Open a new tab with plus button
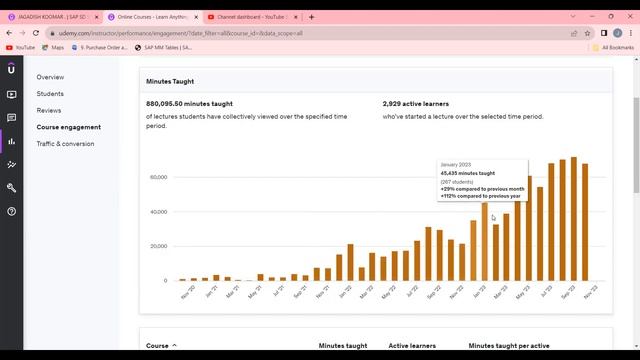The height and width of the screenshot is (360, 640). coord(311,17)
